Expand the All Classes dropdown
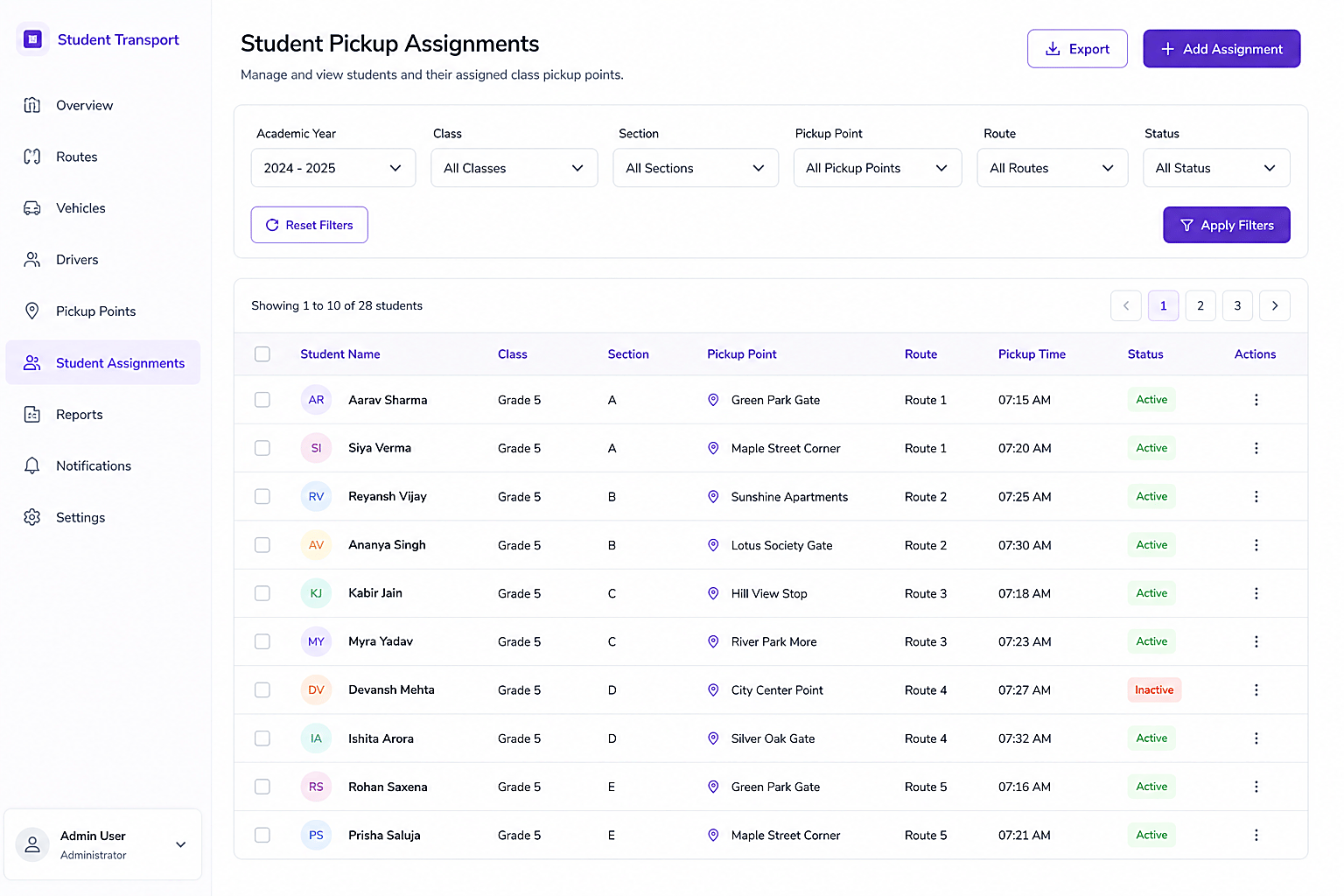This screenshot has height=896, width=1344. (514, 168)
